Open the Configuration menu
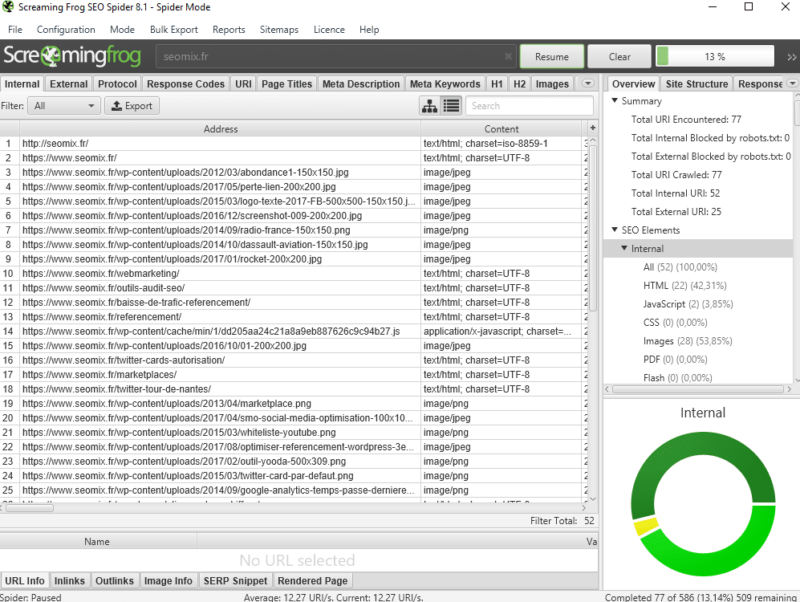800x602 pixels. (66, 30)
